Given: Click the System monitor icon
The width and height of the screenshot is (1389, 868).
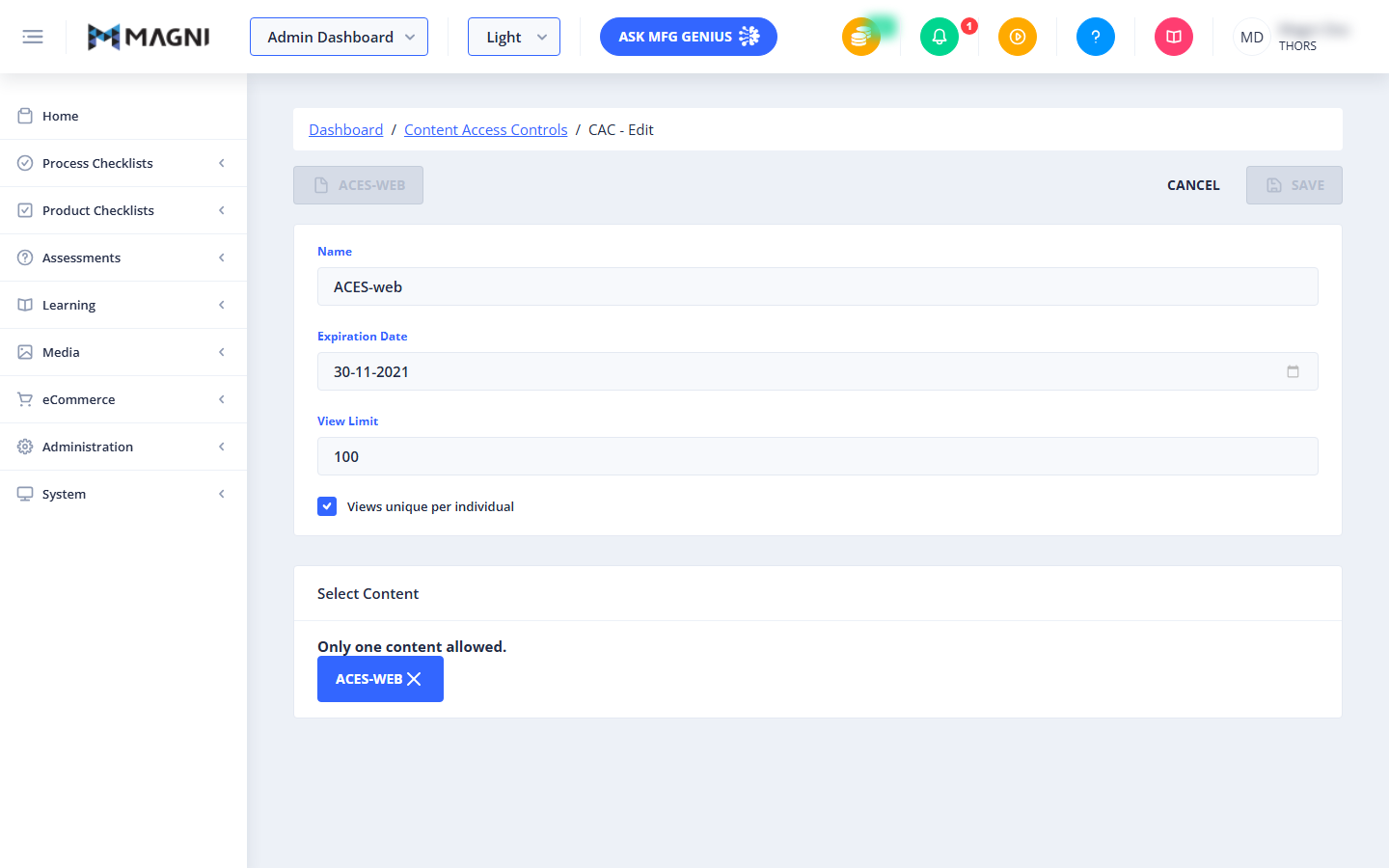Looking at the screenshot, I should [x=25, y=494].
